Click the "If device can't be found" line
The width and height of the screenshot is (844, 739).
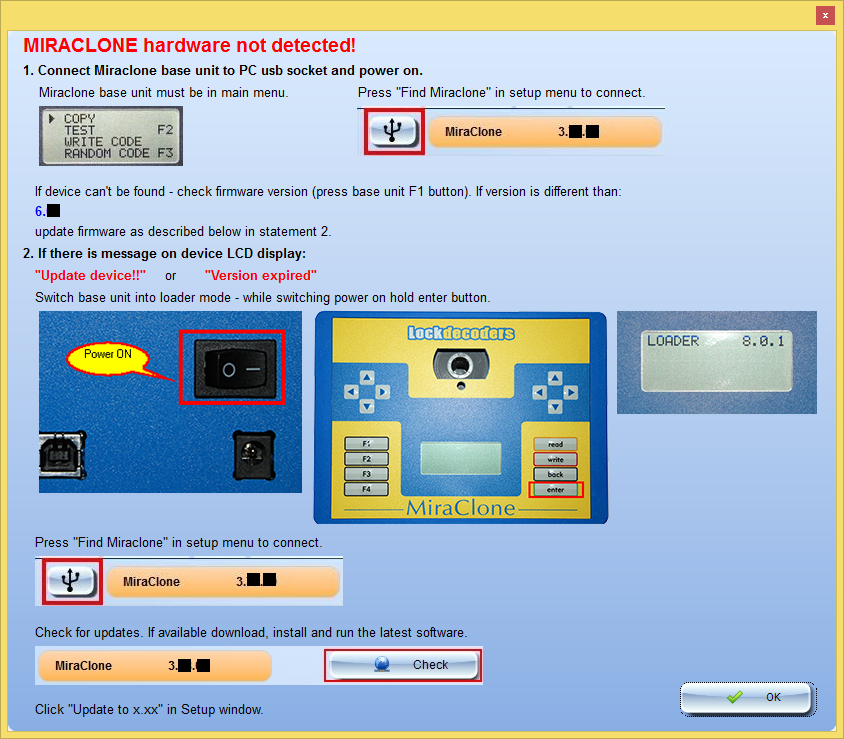pyautogui.click(x=328, y=192)
